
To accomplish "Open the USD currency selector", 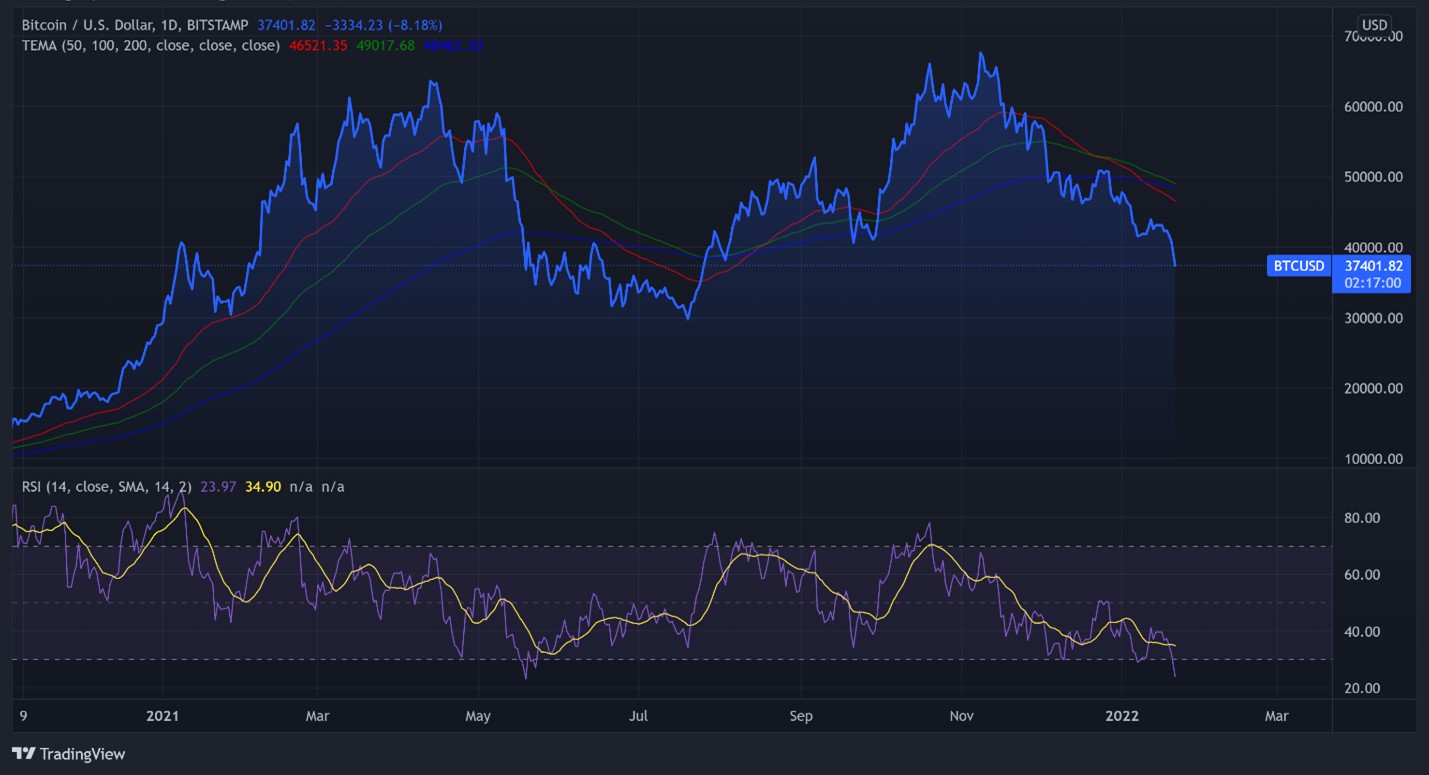I will pyautogui.click(x=1375, y=25).
